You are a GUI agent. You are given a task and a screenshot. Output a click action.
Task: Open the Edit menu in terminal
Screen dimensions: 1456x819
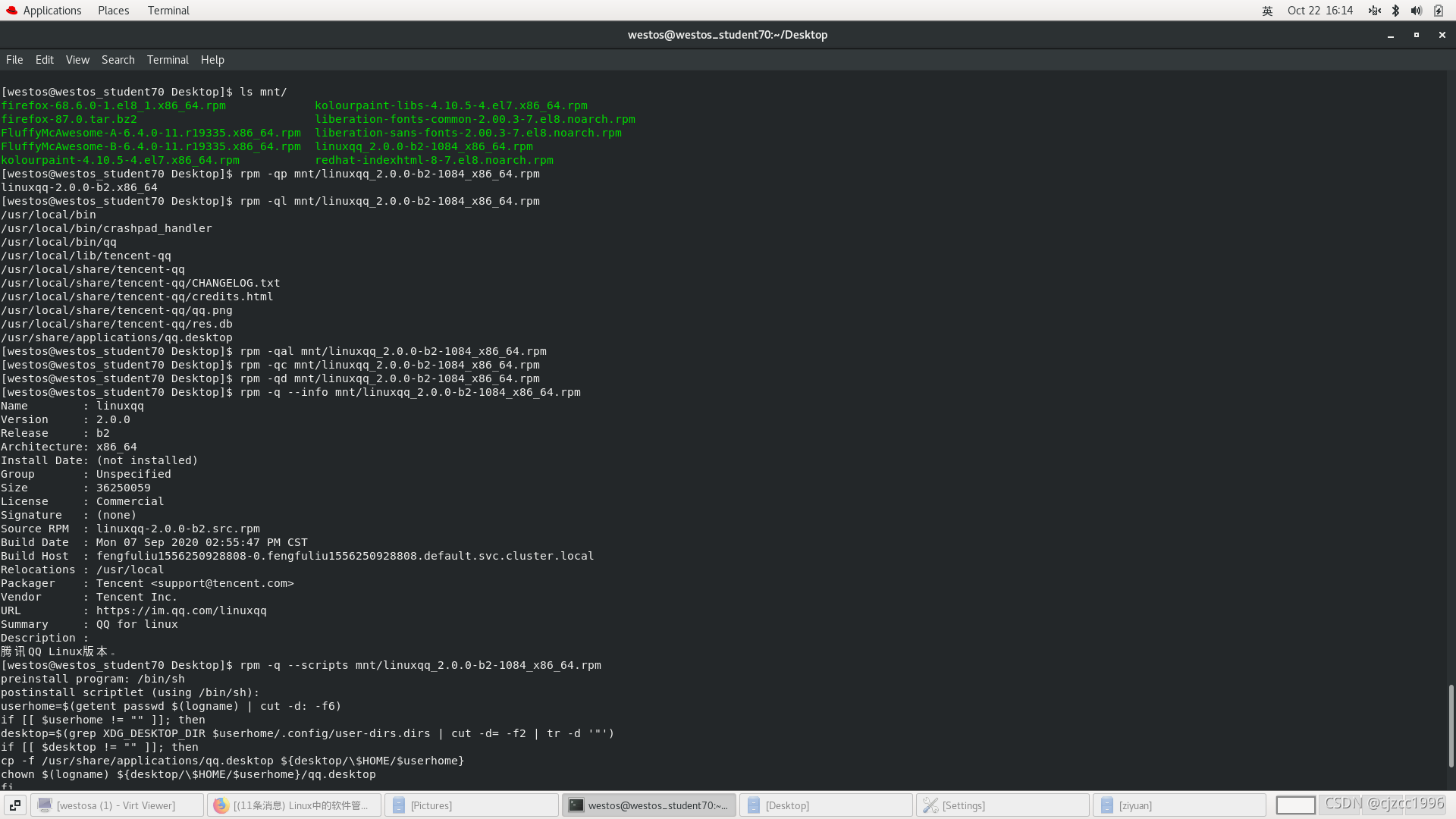tap(44, 60)
